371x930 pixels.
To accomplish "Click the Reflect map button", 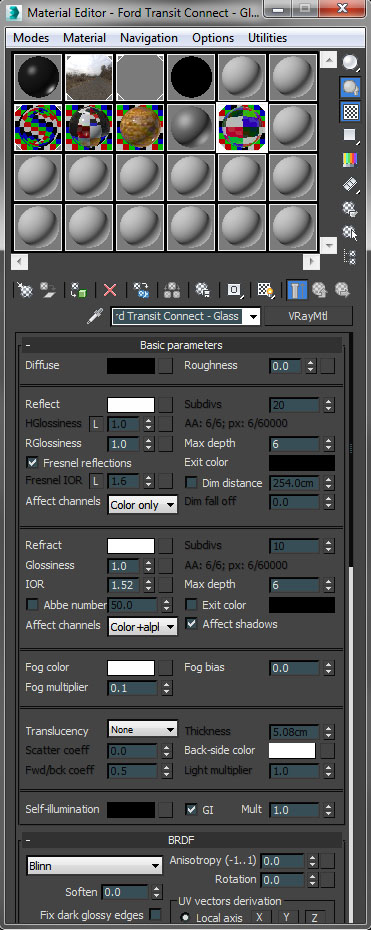I will click(x=166, y=405).
